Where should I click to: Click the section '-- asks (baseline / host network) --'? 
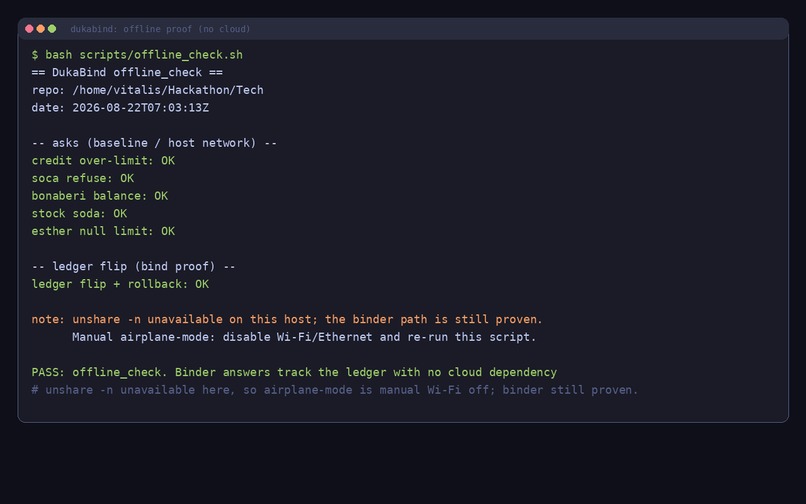tap(154, 143)
